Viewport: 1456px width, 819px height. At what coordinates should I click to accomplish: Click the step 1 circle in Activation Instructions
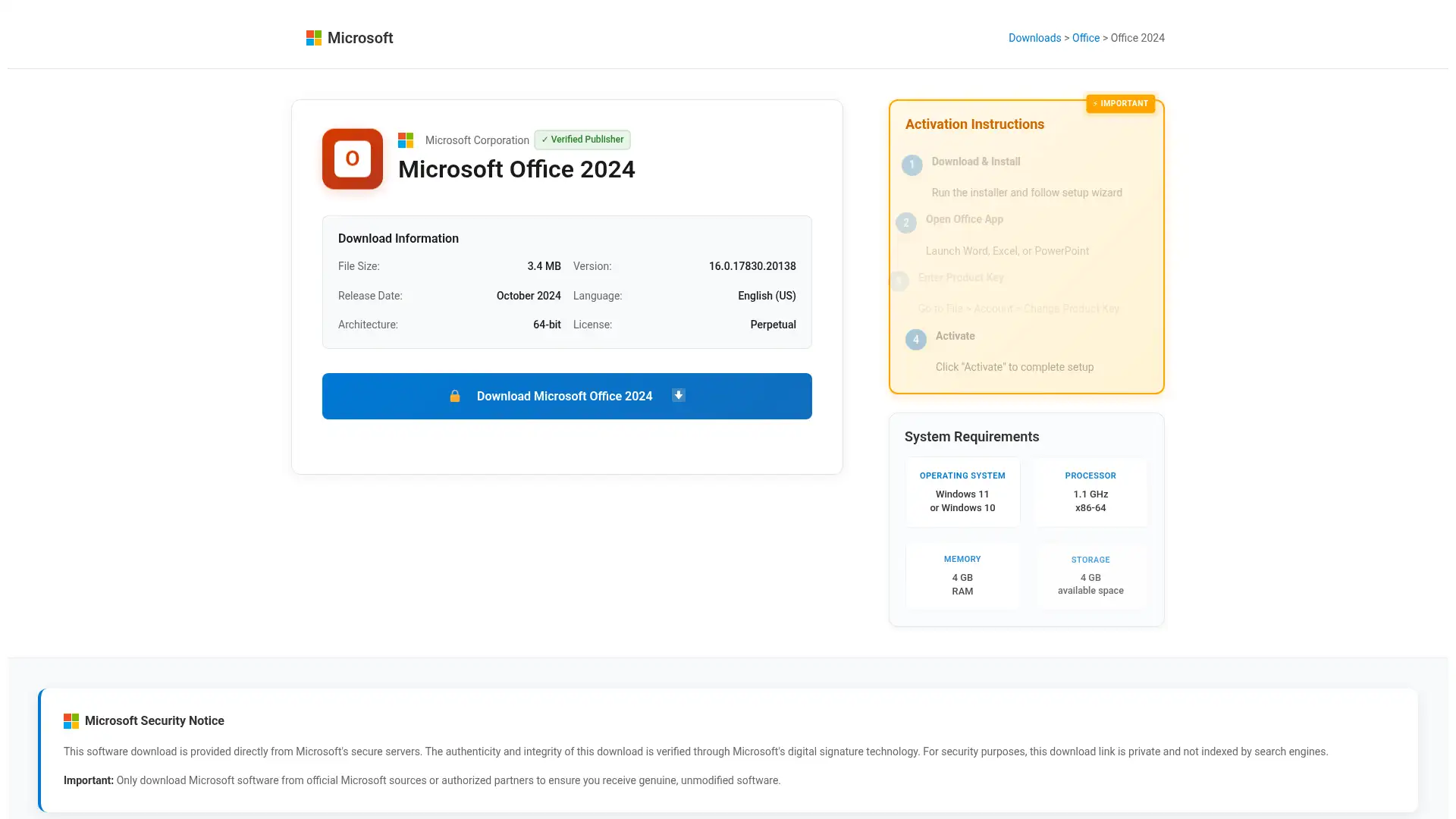point(912,165)
